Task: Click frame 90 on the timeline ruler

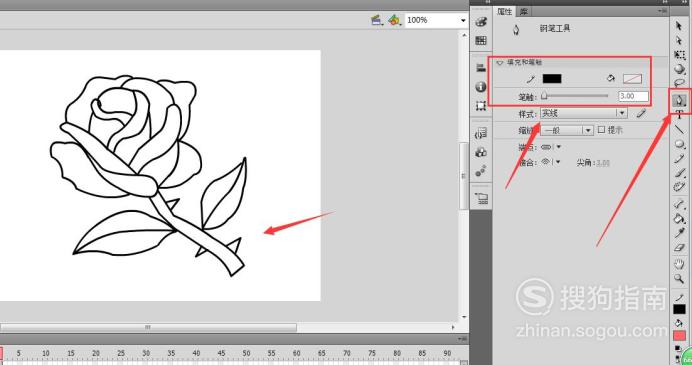Action: point(448,354)
